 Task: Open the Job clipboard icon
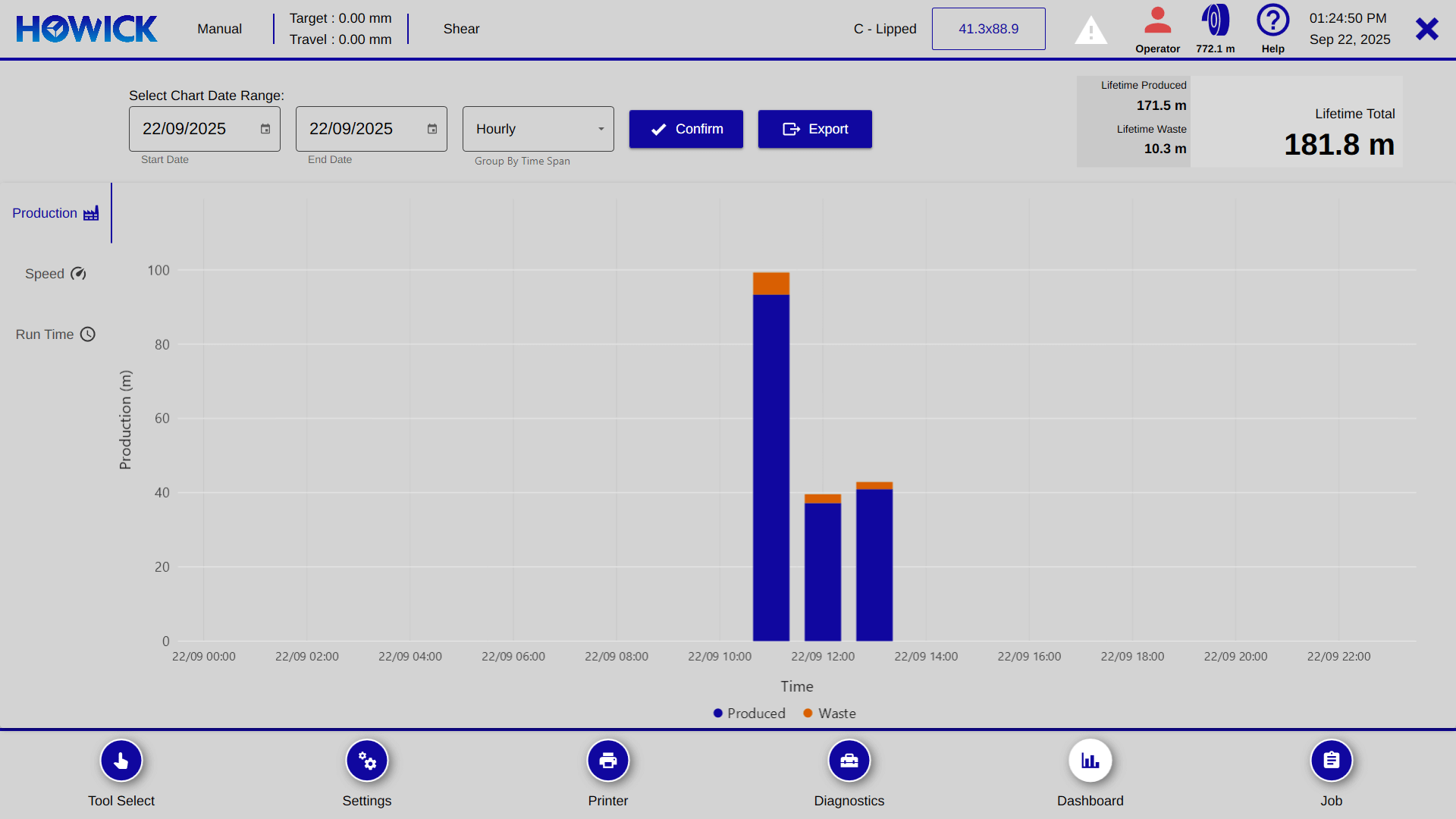(1332, 761)
